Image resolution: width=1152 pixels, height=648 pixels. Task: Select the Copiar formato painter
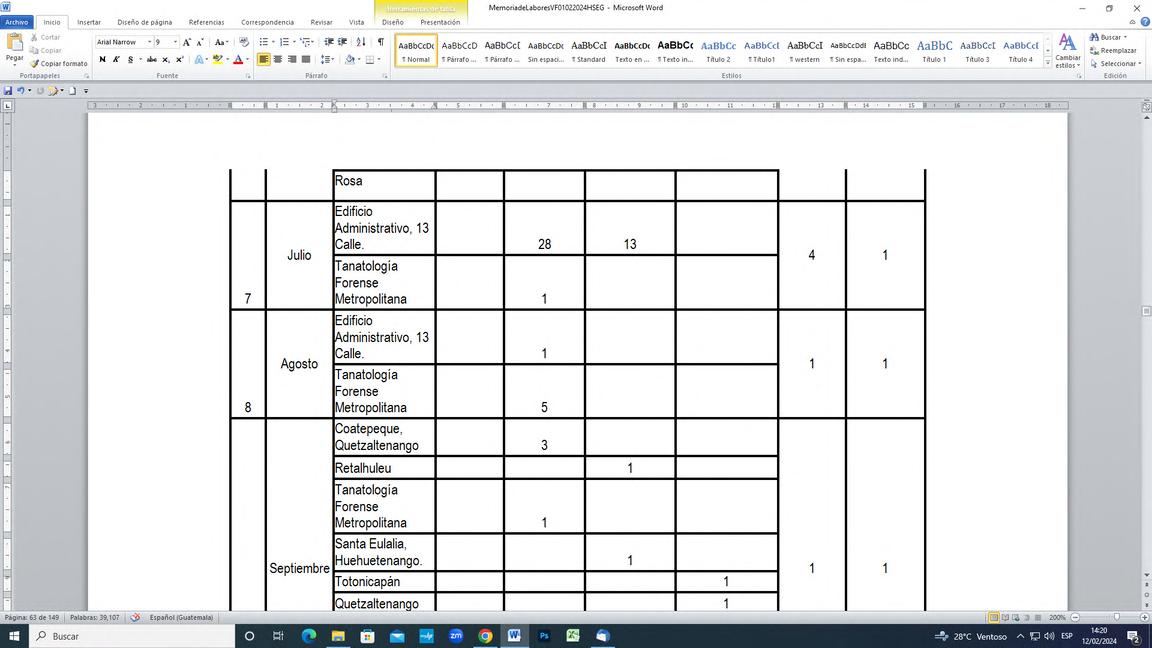tap(58, 64)
